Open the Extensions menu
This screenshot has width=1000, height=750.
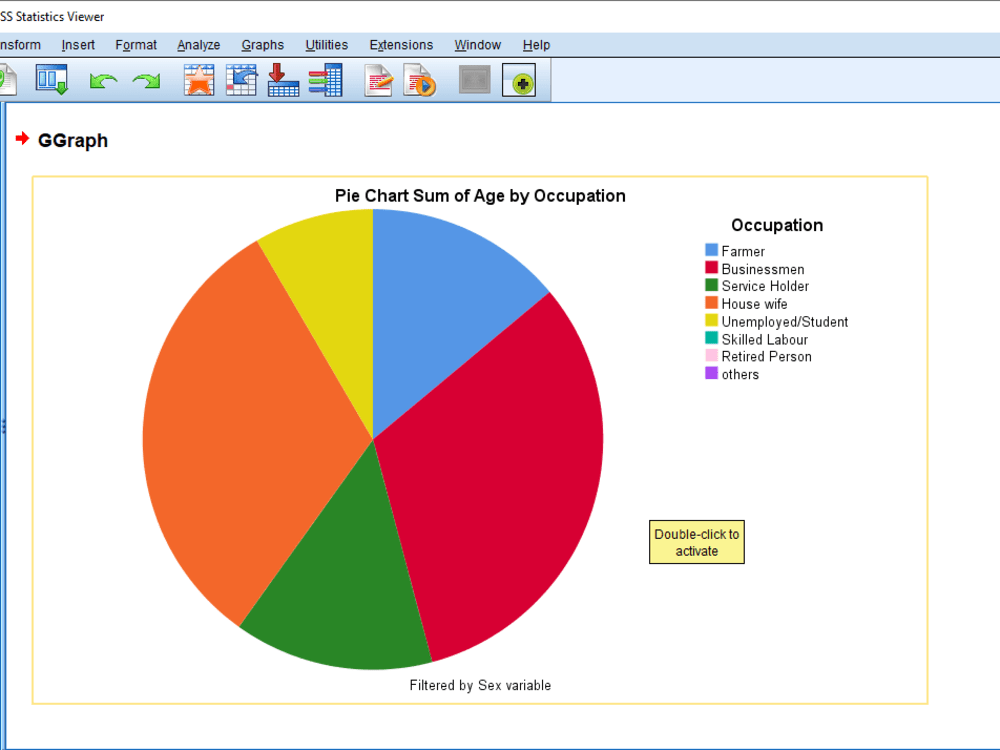tap(401, 45)
